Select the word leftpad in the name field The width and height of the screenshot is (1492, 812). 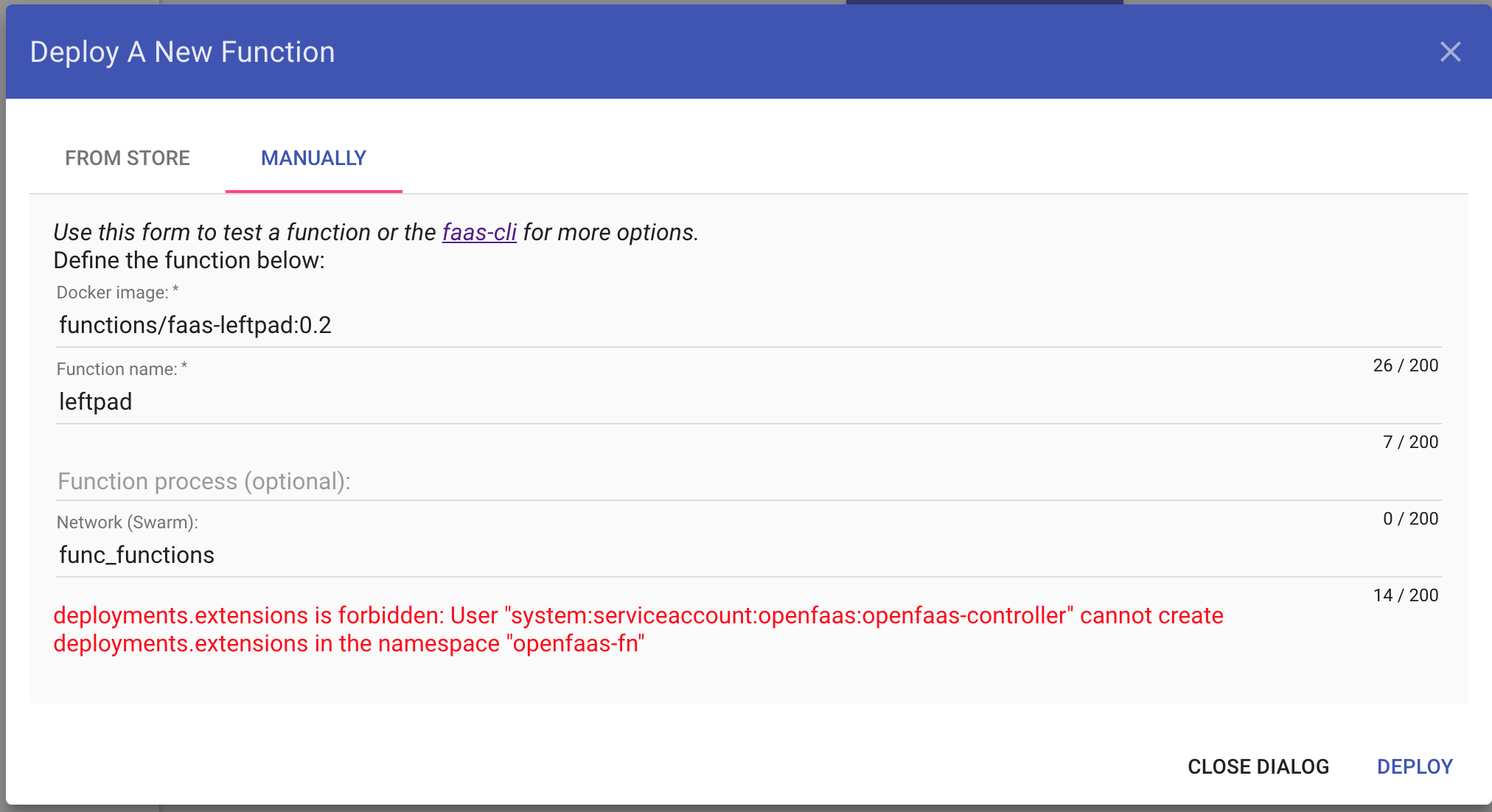tap(95, 402)
